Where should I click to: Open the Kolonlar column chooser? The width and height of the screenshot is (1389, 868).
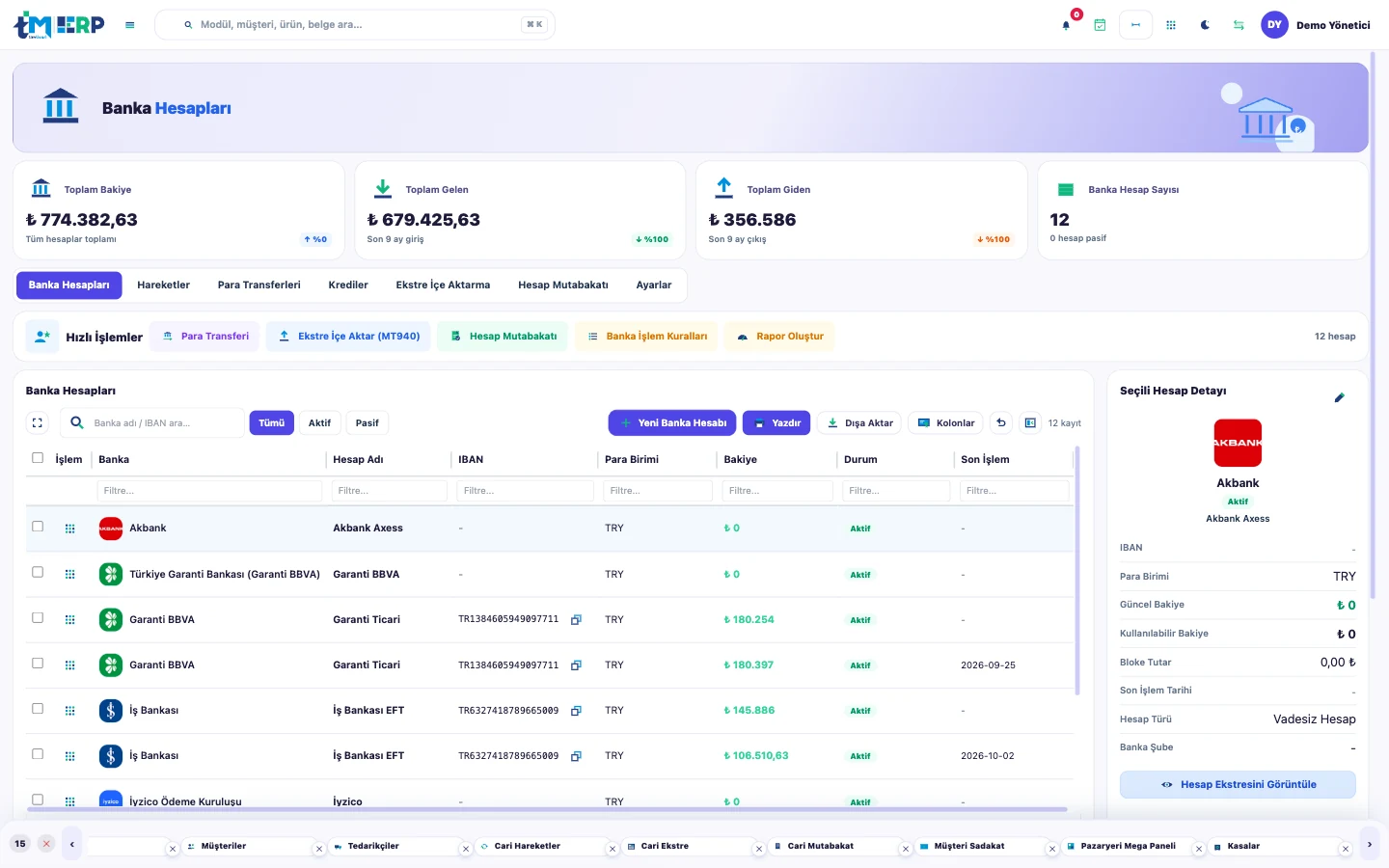point(946,422)
